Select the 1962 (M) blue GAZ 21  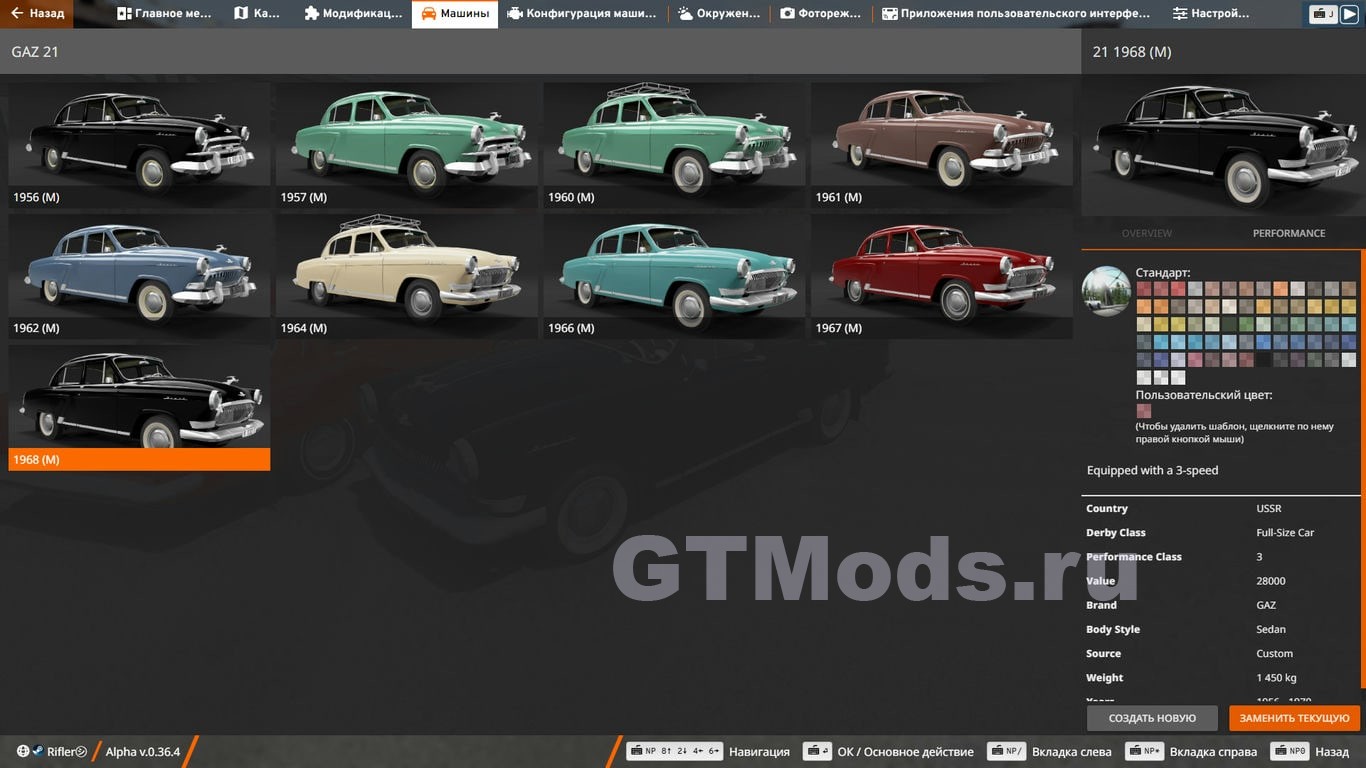tap(139, 276)
